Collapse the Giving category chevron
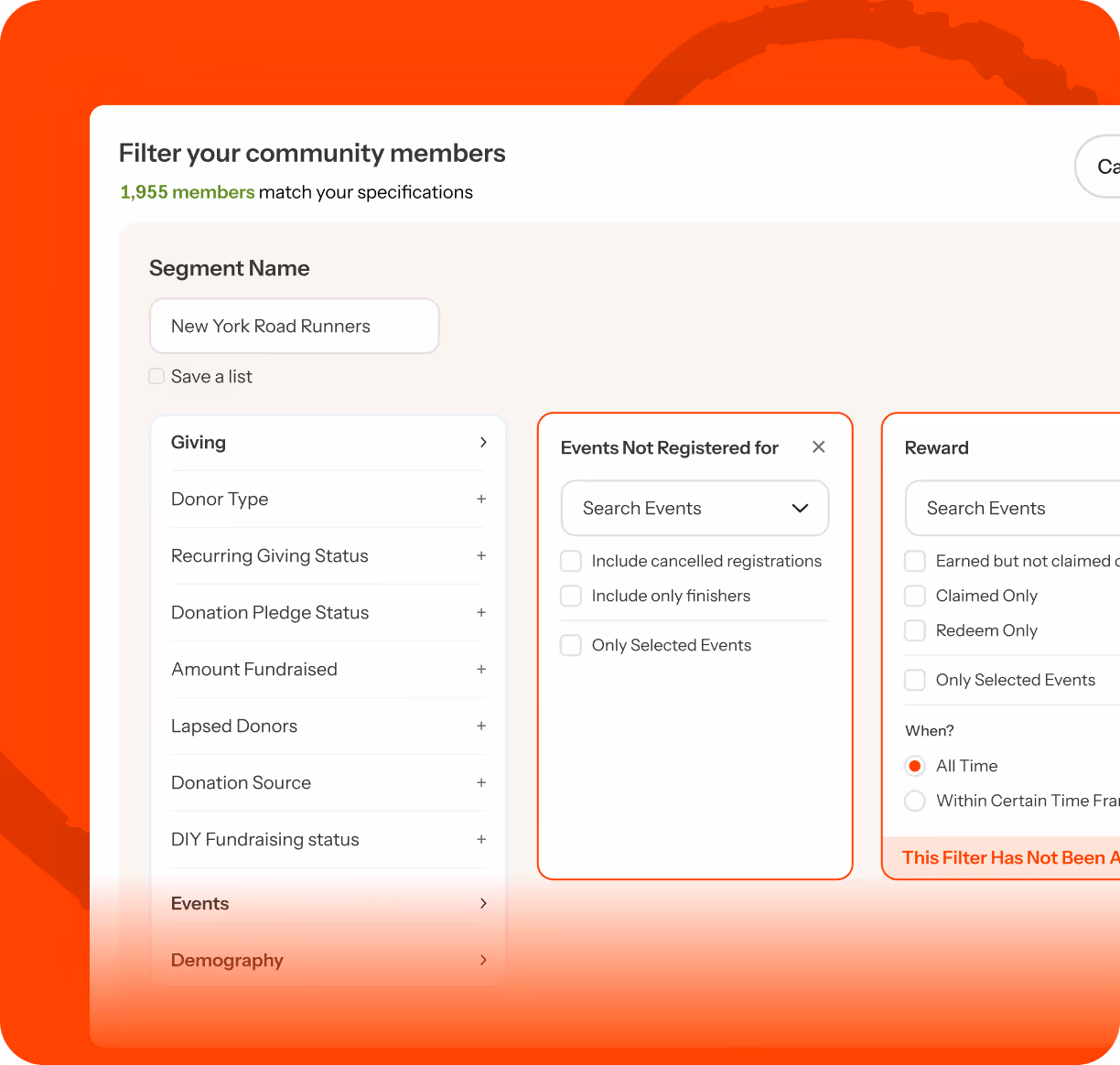1120x1065 pixels. (483, 442)
